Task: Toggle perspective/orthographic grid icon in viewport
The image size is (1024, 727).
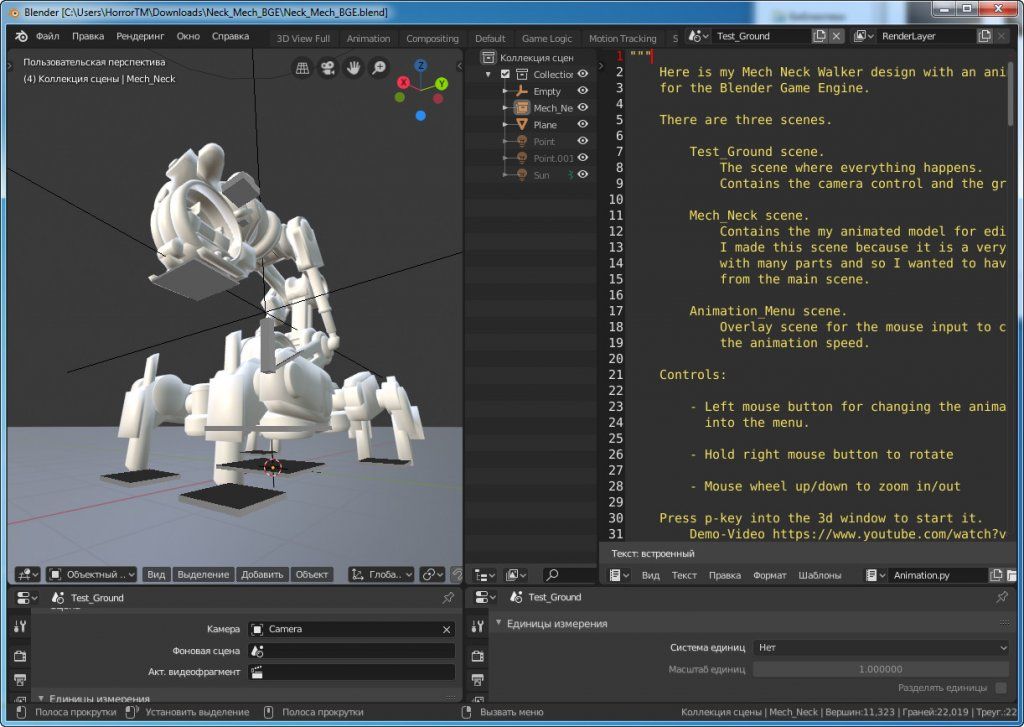Action: (x=302, y=68)
